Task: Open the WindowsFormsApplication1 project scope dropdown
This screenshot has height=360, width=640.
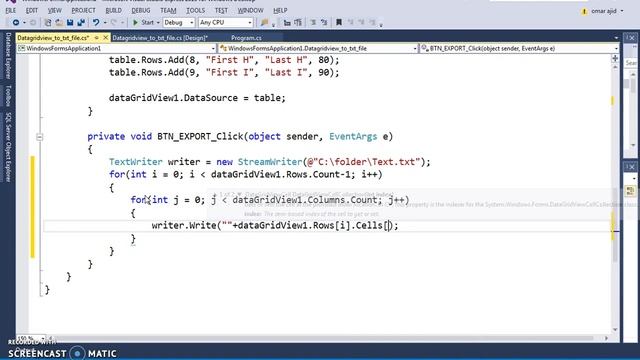Action: (117, 49)
